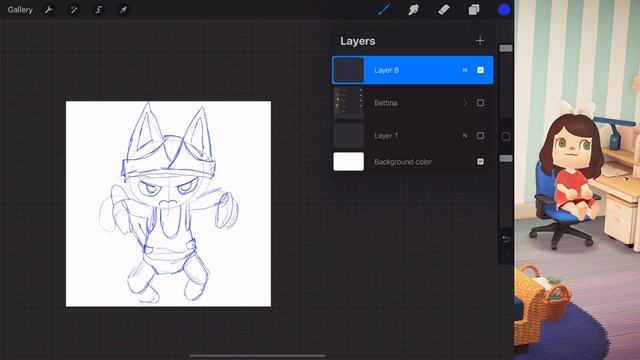Viewport: 640px width, 360px height.
Task: Open the blue color picker
Action: (x=504, y=10)
